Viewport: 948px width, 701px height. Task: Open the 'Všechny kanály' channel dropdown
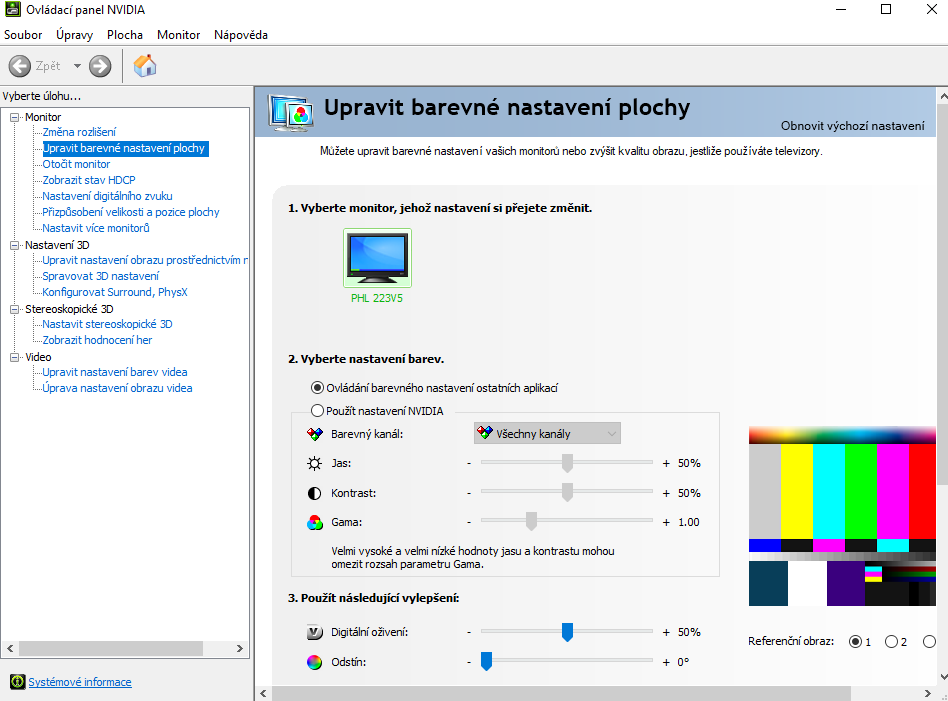(x=547, y=433)
